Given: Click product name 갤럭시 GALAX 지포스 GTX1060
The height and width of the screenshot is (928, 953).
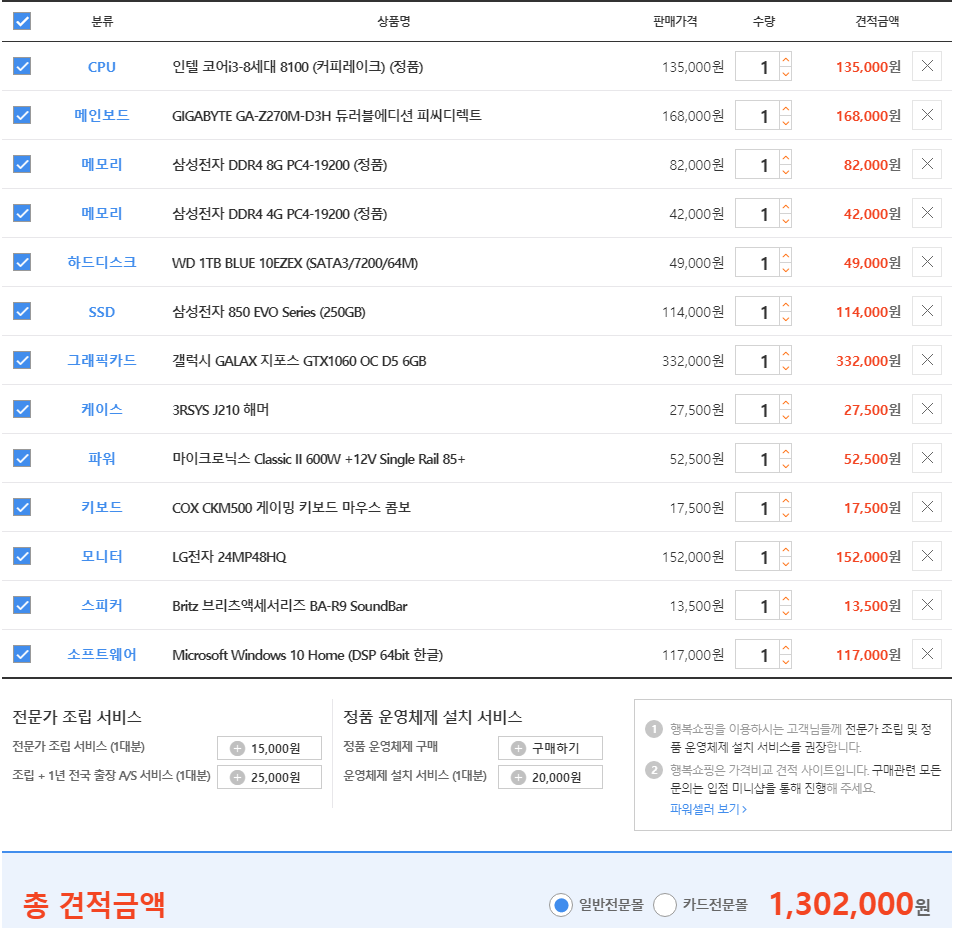Looking at the screenshot, I should (x=299, y=361).
